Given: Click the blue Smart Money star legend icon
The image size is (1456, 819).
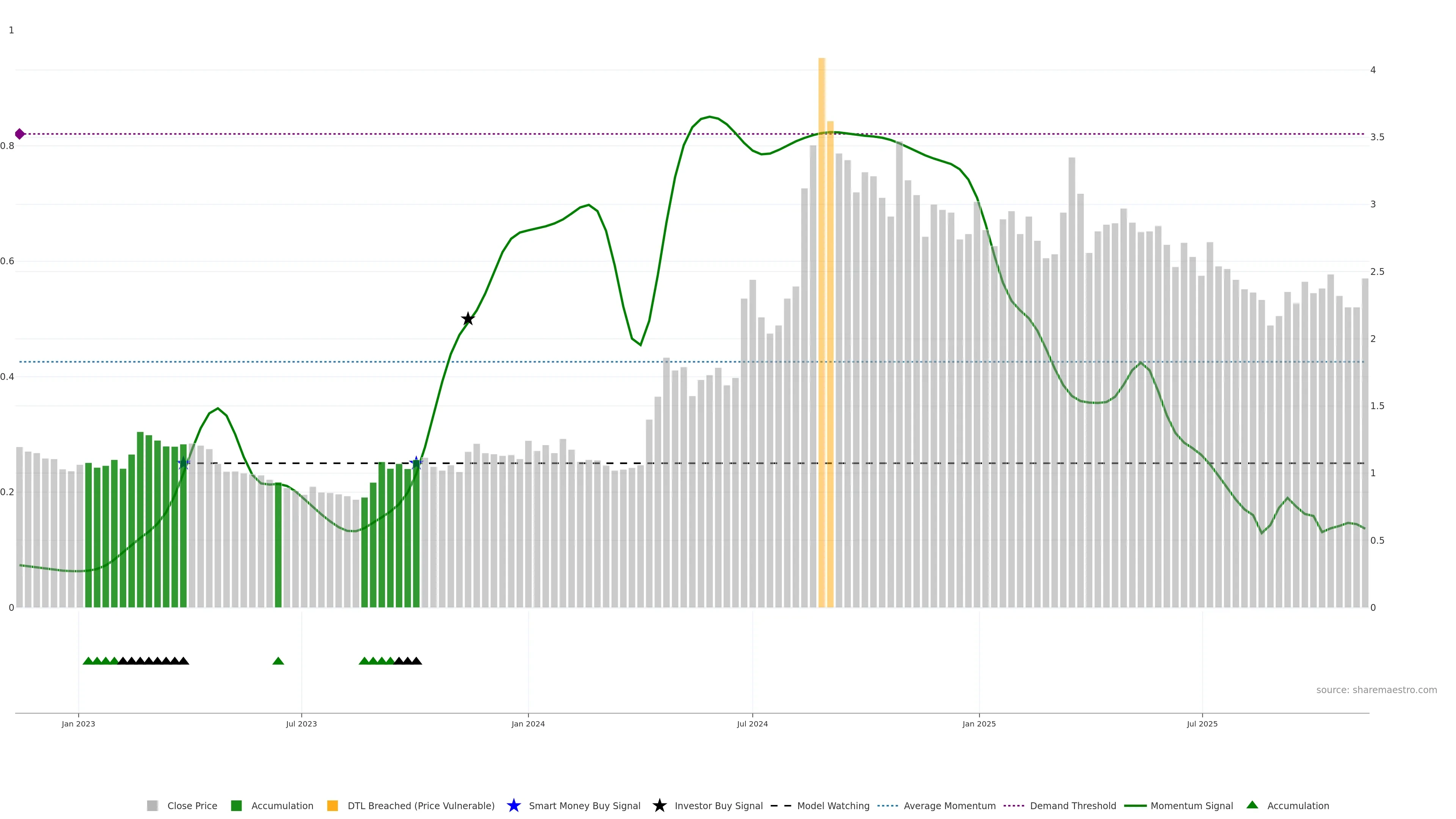Looking at the screenshot, I should coord(513,805).
